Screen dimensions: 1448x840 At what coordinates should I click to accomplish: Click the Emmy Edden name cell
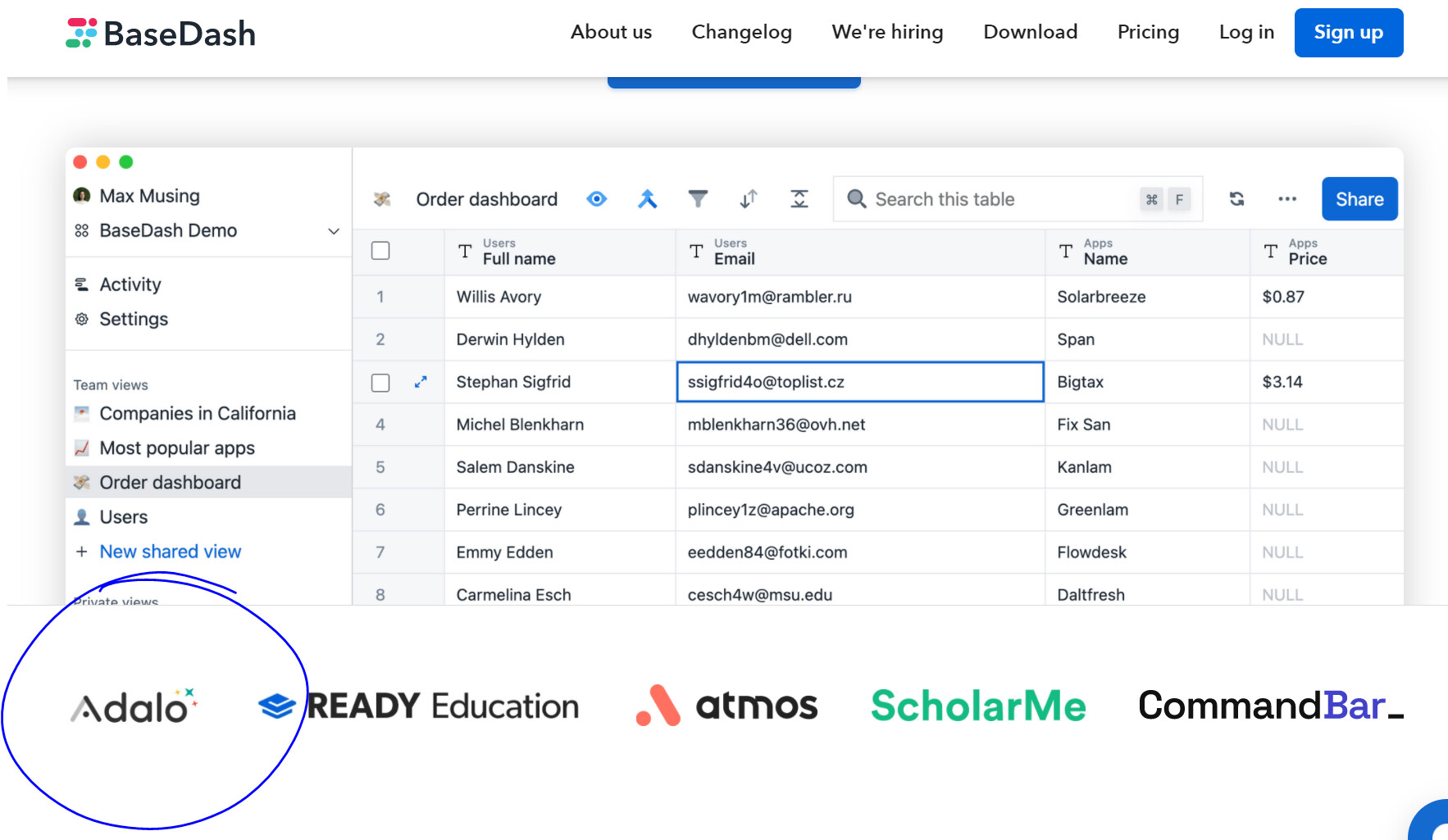[x=559, y=552]
